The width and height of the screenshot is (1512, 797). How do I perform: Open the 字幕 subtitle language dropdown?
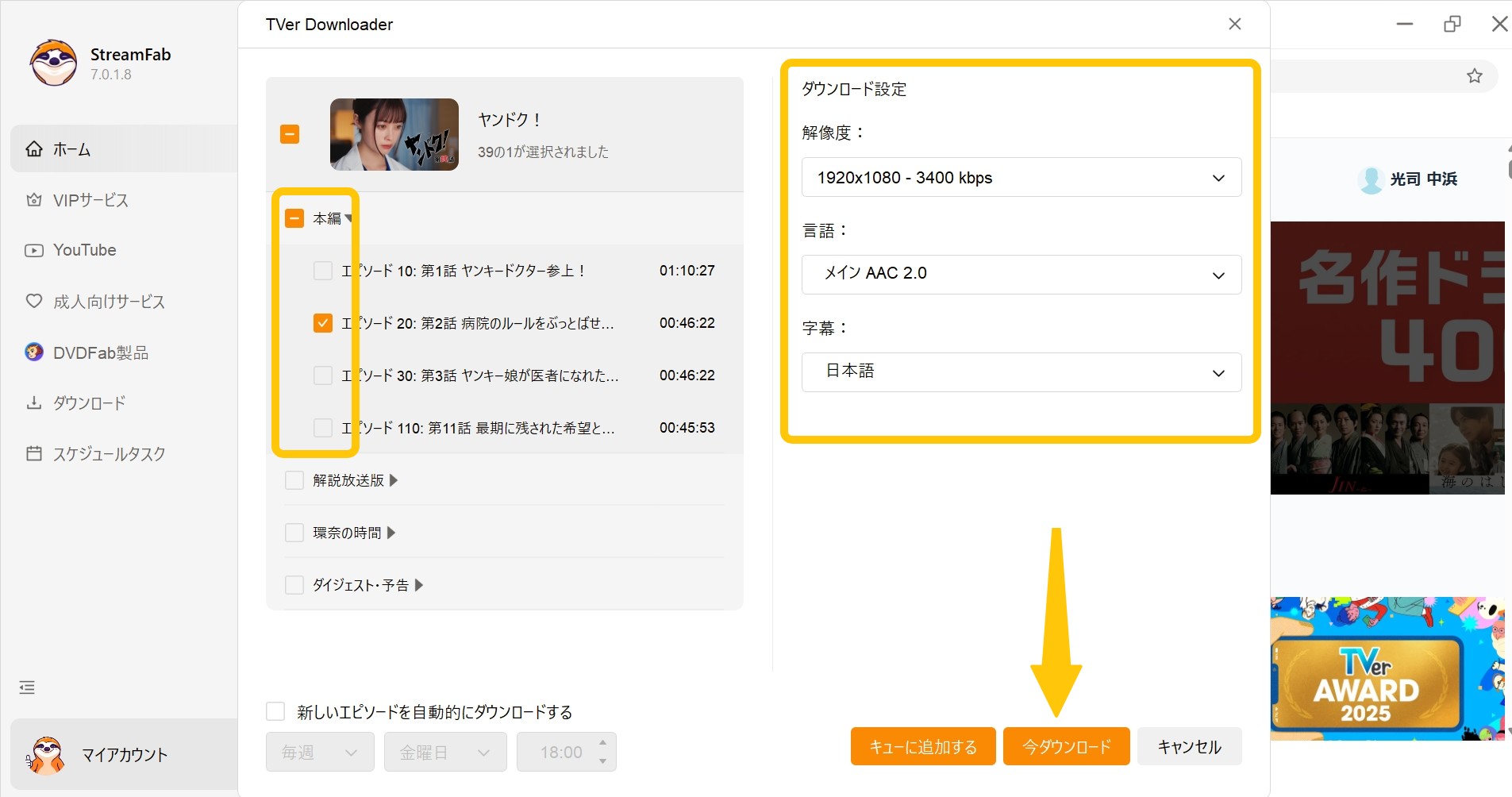pos(1021,372)
